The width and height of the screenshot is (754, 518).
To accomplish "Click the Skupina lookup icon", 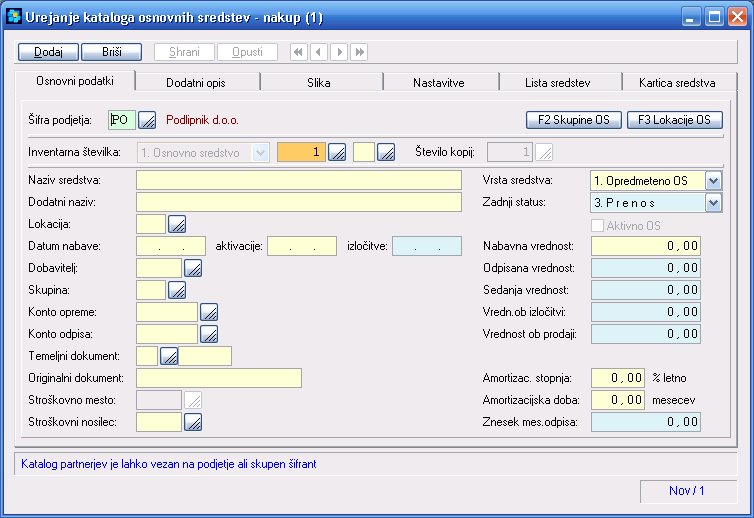I will pyautogui.click(x=177, y=290).
